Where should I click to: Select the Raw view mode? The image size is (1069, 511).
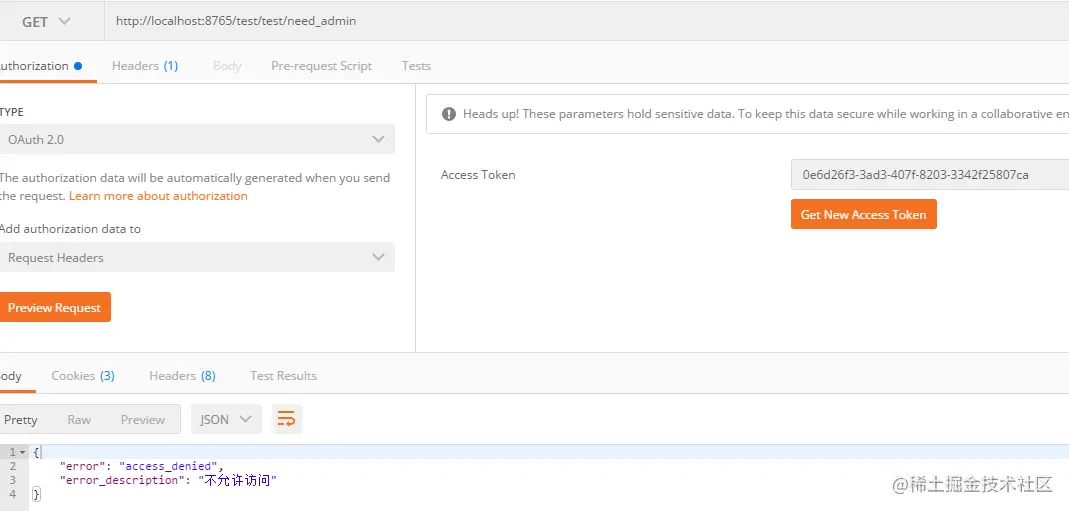(79, 420)
